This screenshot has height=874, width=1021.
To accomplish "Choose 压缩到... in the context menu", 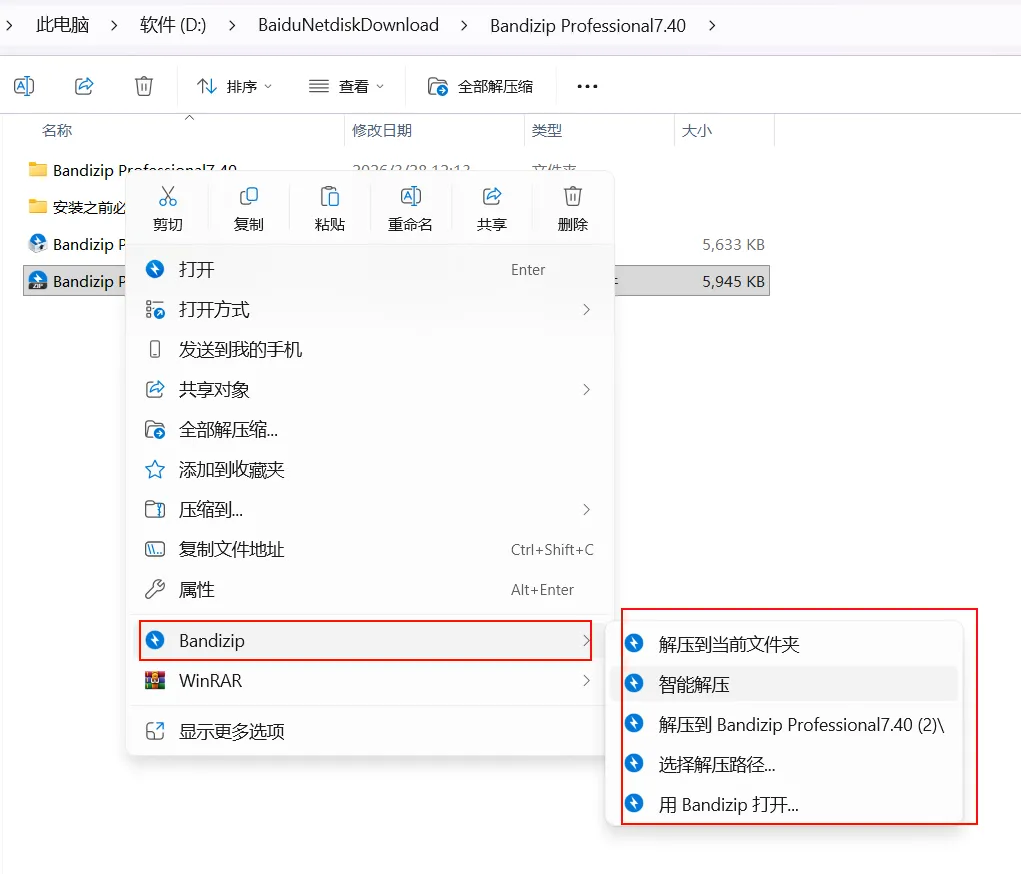I will pos(370,509).
